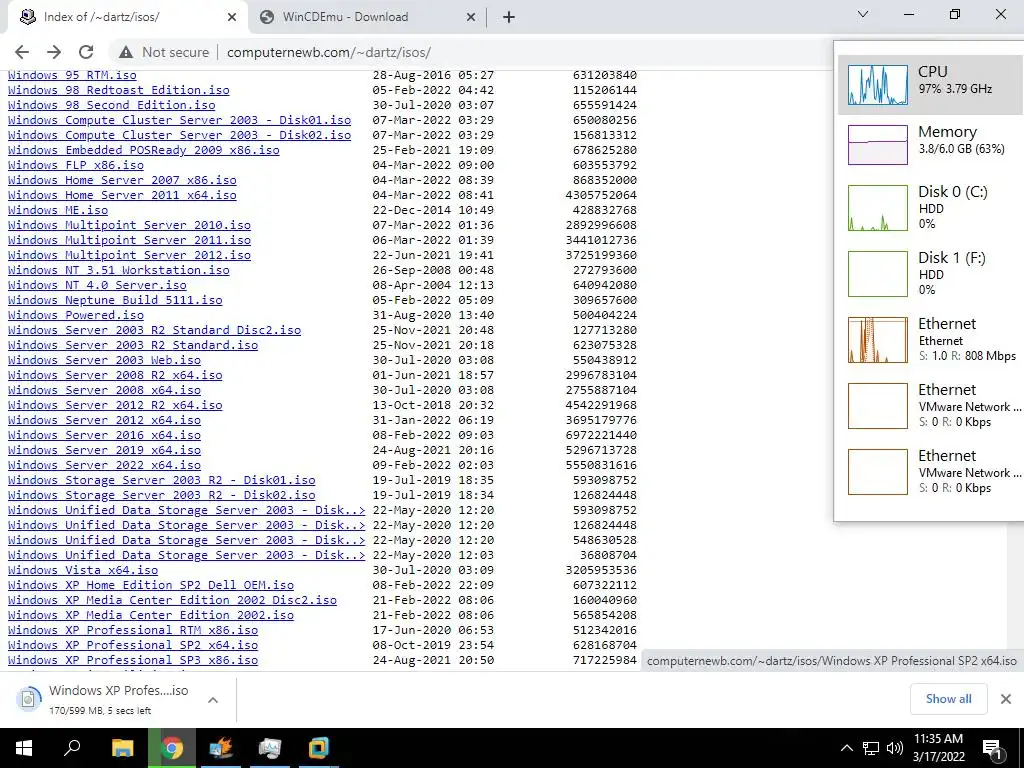
Task: Click the Not secure warning icon
Action: [x=126, y=52]
